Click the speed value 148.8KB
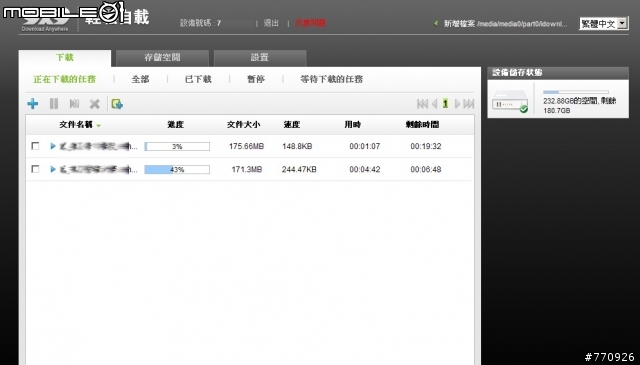The width and height of the screenshot is (640, 365). click(297, 146)
